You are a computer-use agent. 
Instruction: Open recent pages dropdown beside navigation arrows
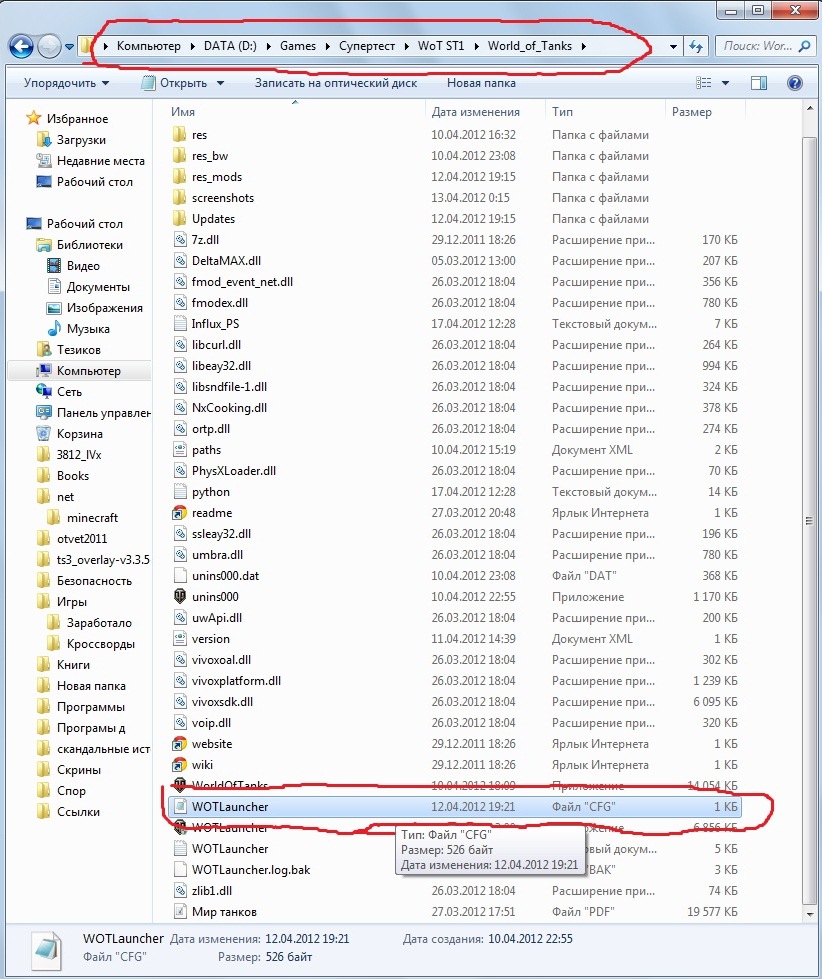(x=69, y=47)
